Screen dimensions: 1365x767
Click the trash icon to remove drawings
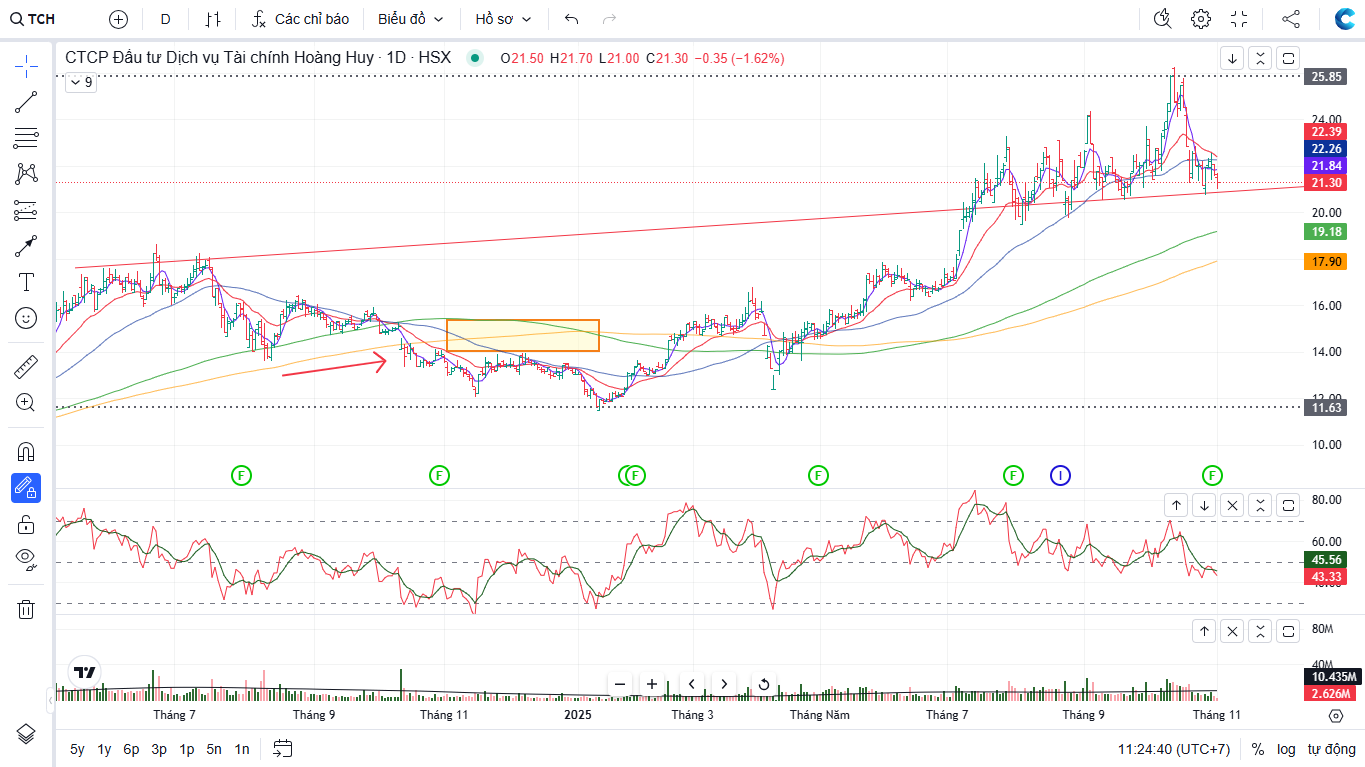(26, 609)
